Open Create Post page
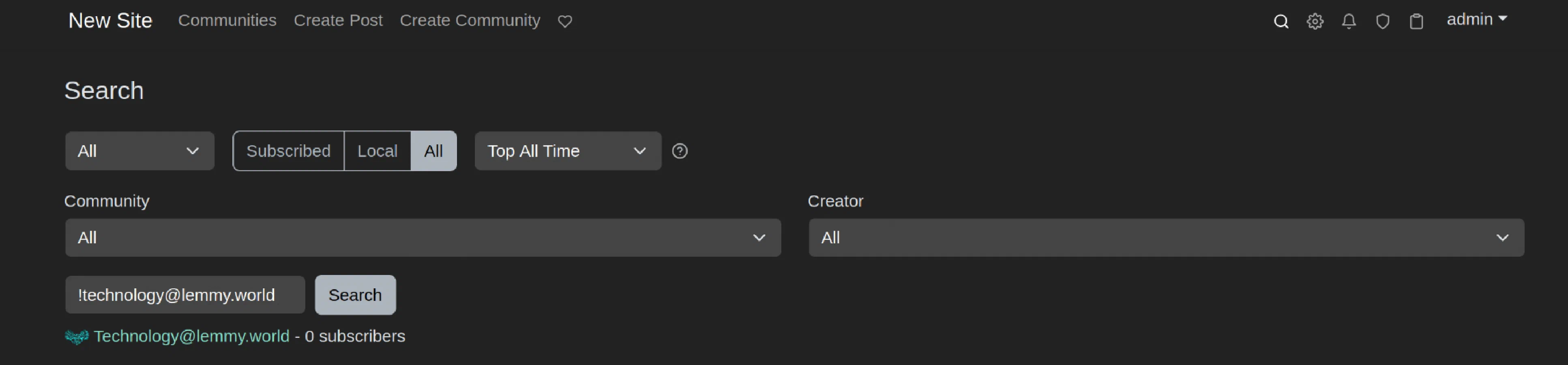 338,21
